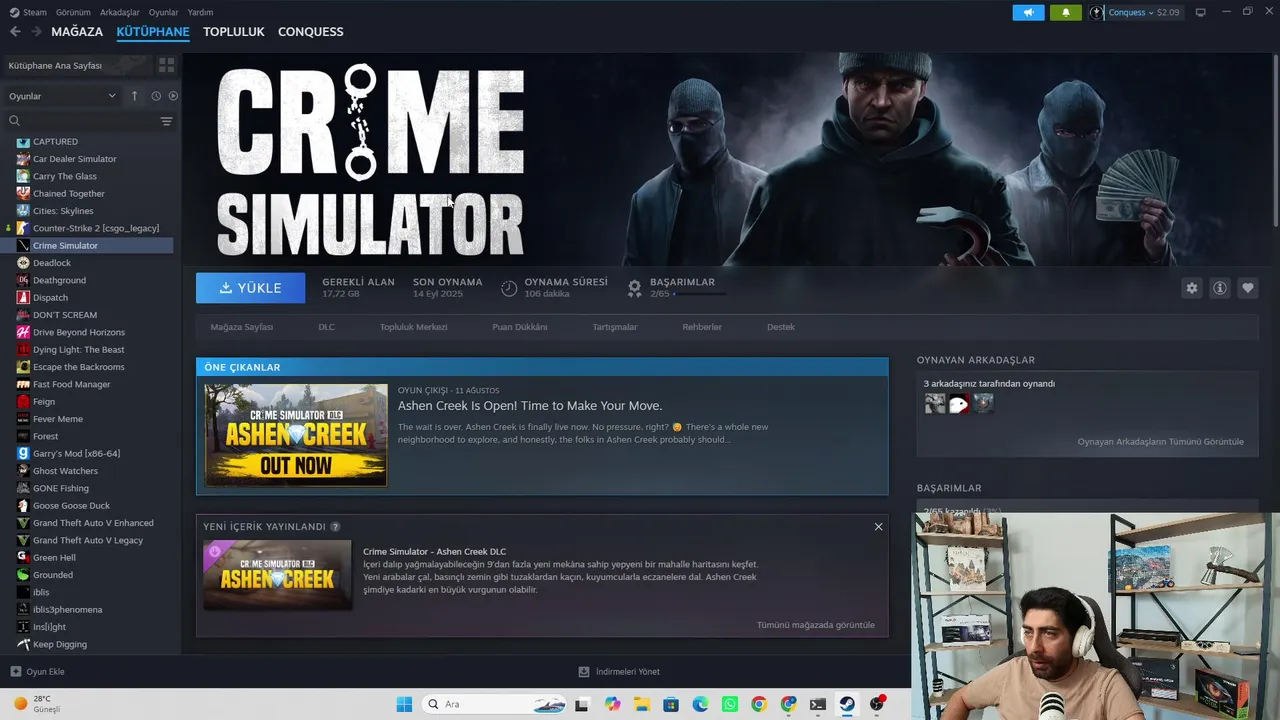Click Tümünü mağazada görüntüle link
The image size is (1280, 720).
coord(816,625)
